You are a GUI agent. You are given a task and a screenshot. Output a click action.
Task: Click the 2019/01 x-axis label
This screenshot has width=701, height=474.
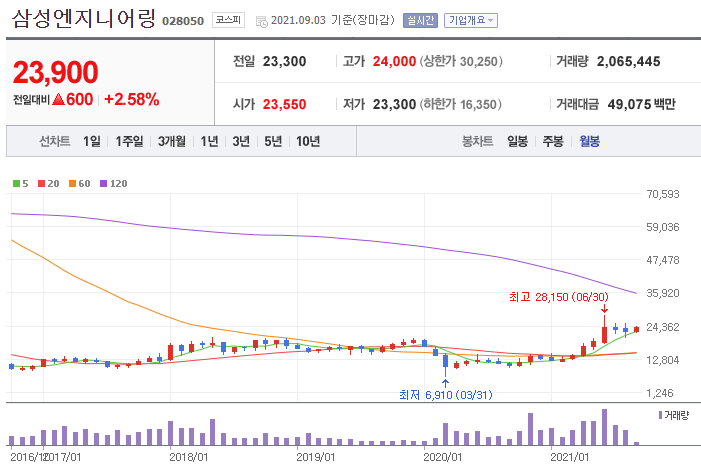[316, 457]
